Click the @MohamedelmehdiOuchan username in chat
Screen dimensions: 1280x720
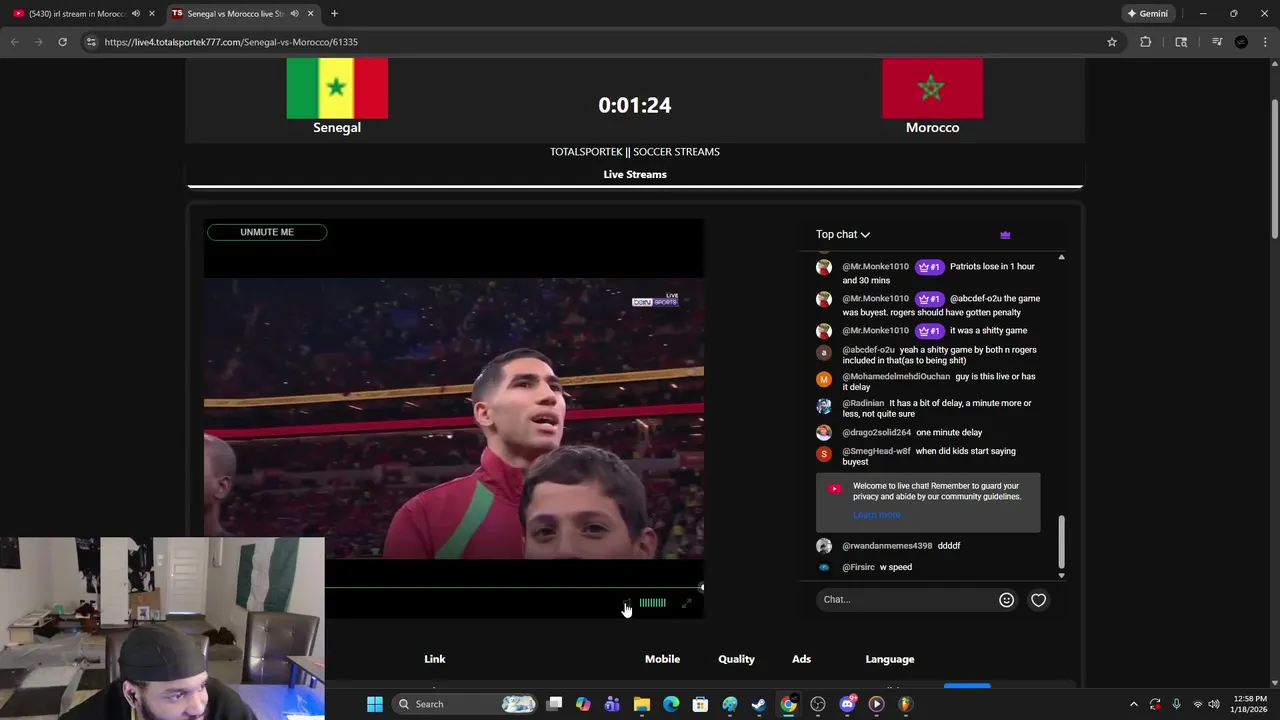[896, 376]
